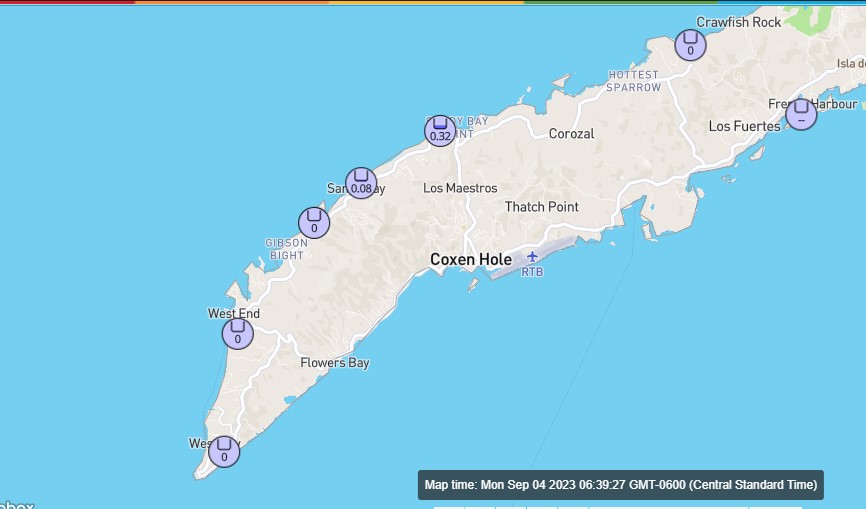This screenshot has width=866, height=509.
Task: Select the Corozal label on map
Action: [571, 133]
